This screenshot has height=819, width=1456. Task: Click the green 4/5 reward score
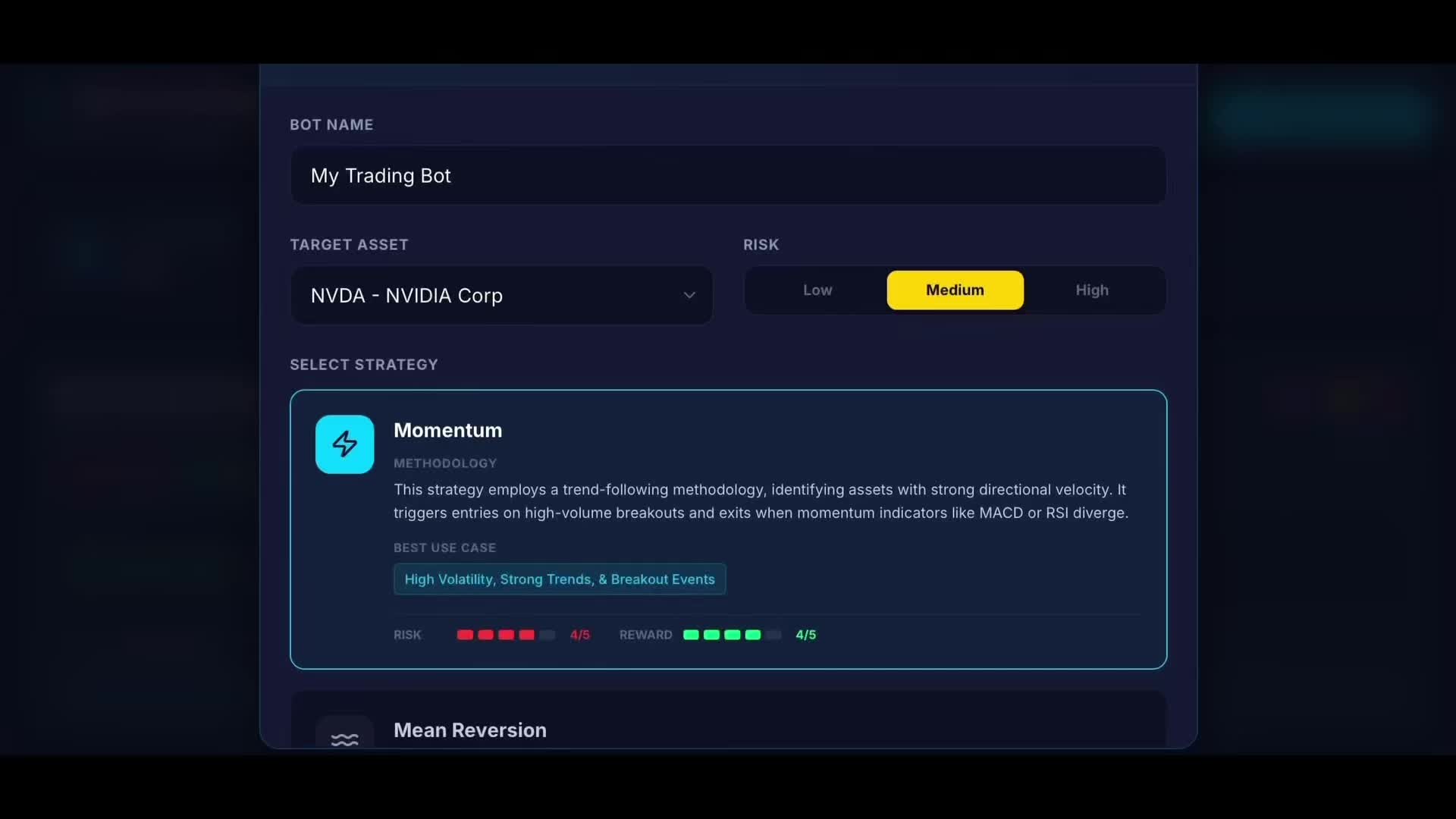(x=805, y=635)
